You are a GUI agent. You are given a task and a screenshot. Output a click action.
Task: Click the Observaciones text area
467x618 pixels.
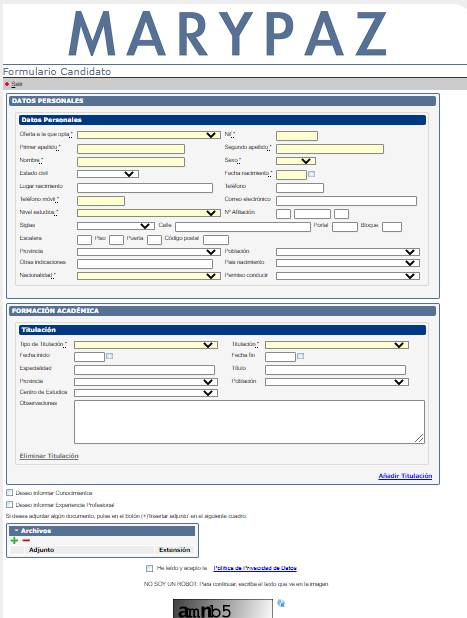(x=249, y=422)
